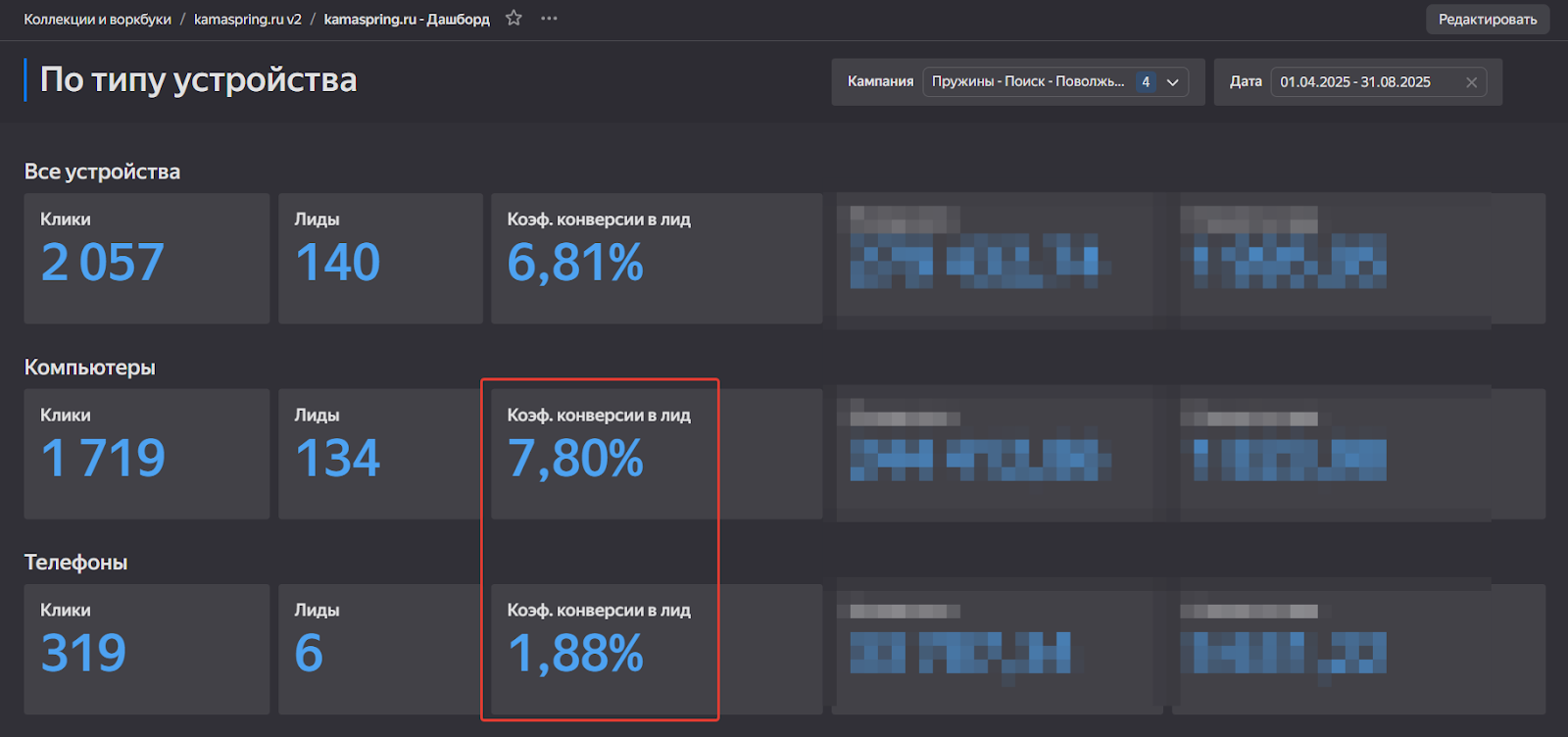Open the Кампания selector dropdown

point(1027,82)
